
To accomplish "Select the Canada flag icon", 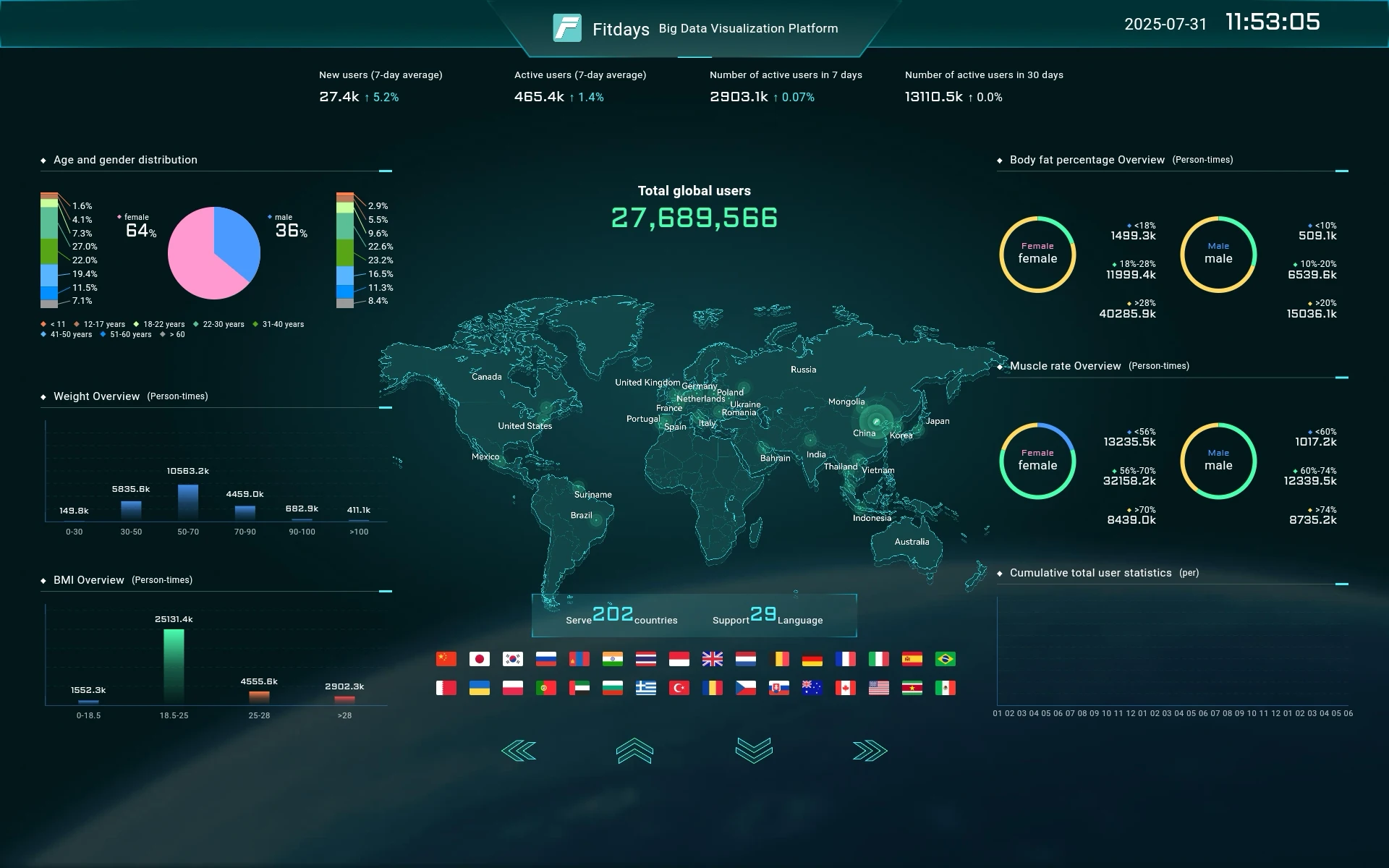I will tap(845, 688).
